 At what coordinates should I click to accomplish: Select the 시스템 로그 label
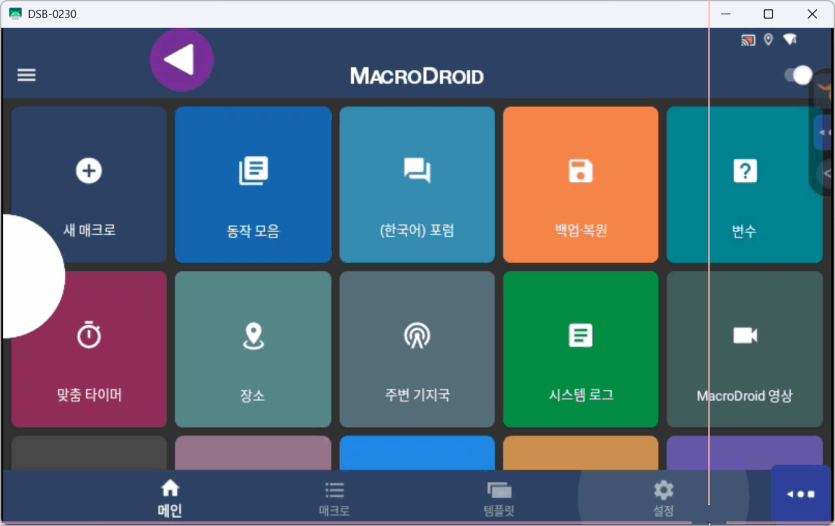coord(581,395)
